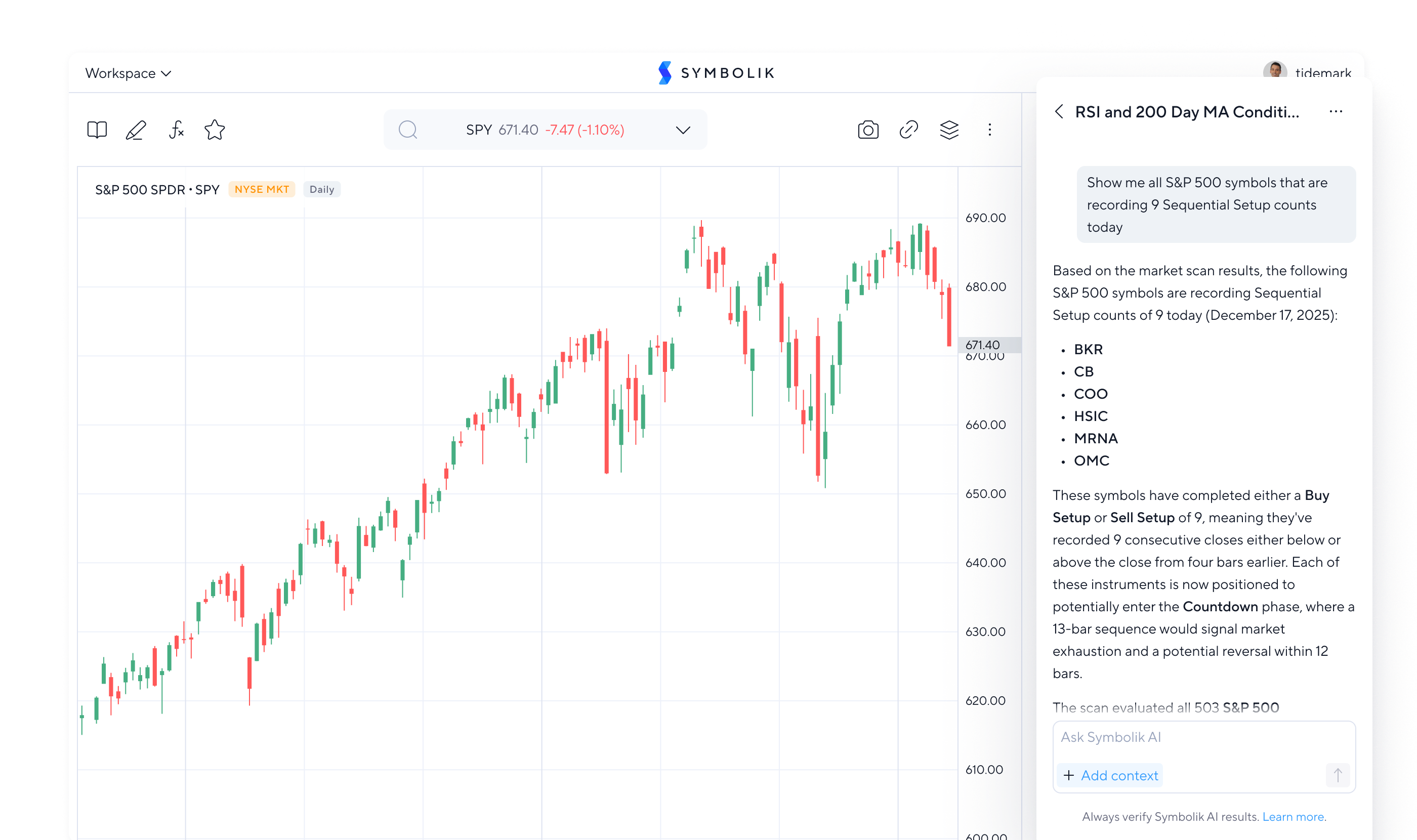Viewport: 1417px width, 840px height.
Task: Click the 680.00 price axis label
Action: click(986, 287)
